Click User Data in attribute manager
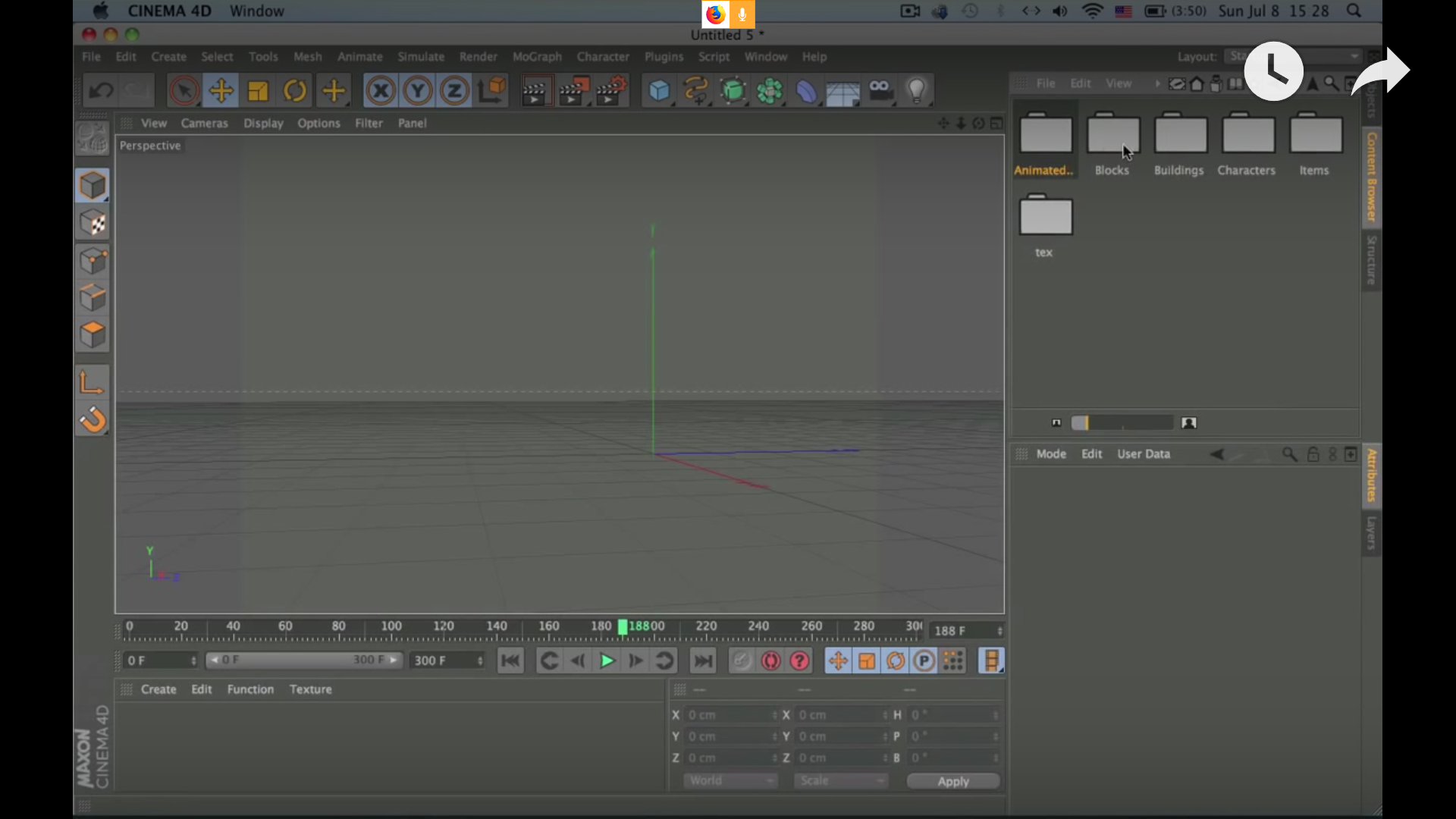This screenshot has width=1456, height=819. point(1144,454)
